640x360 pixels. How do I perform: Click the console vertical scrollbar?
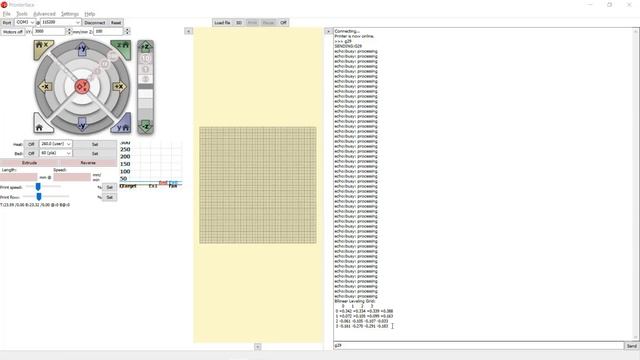636,184
